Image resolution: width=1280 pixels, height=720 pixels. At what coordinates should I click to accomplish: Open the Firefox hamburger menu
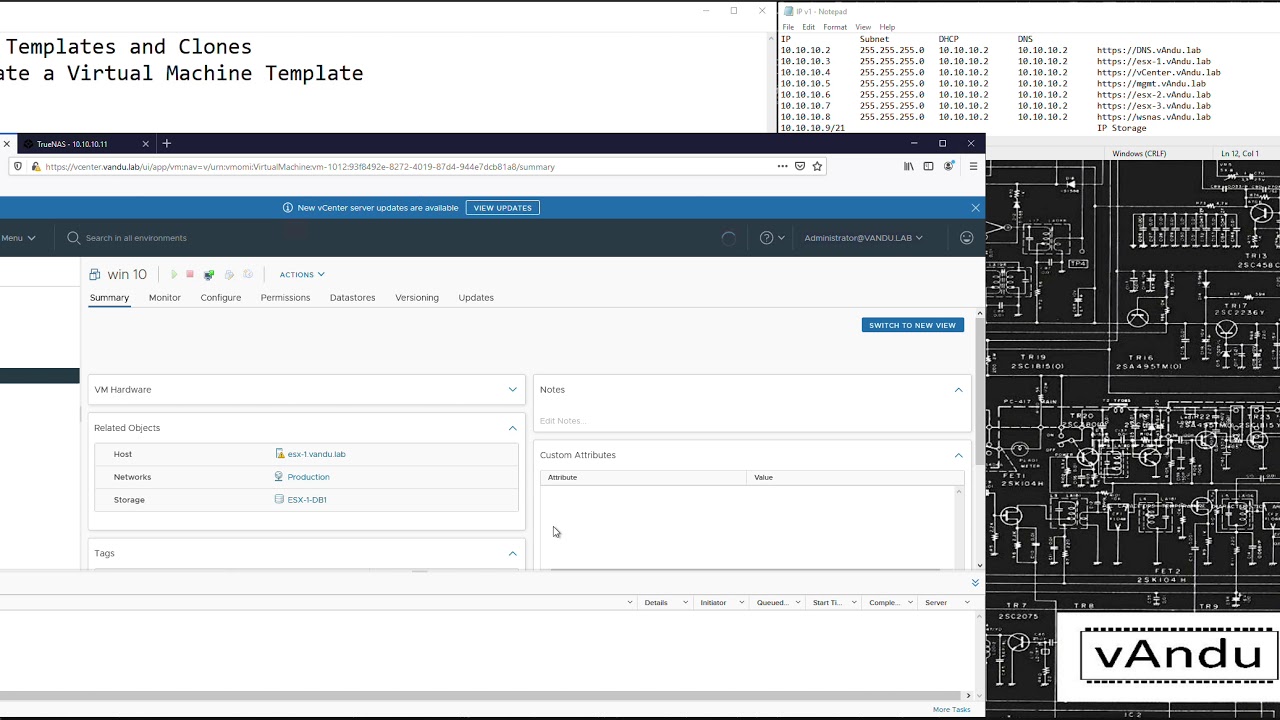click(x=973, y=166)
